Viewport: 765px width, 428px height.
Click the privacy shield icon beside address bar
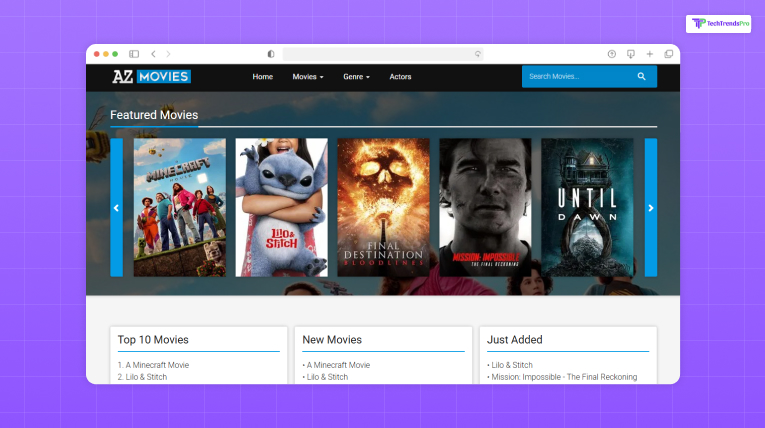271,54
